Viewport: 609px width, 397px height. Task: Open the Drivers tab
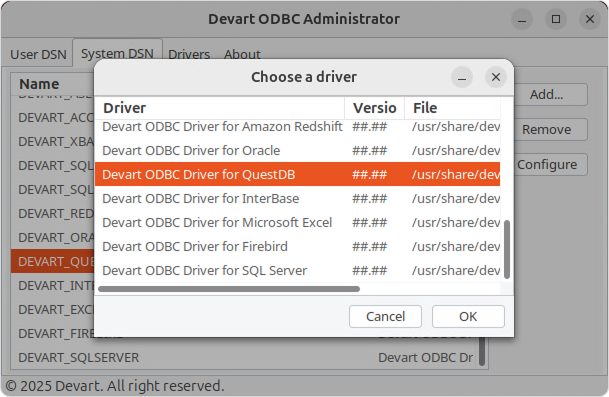pyautogui.click(x=189, y=54)
